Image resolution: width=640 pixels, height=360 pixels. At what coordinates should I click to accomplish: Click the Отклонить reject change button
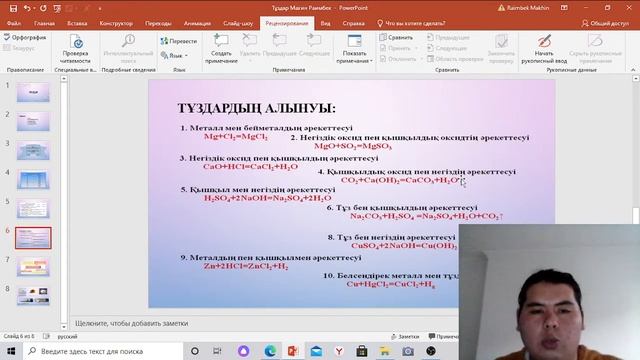click(x=398, y=59)
